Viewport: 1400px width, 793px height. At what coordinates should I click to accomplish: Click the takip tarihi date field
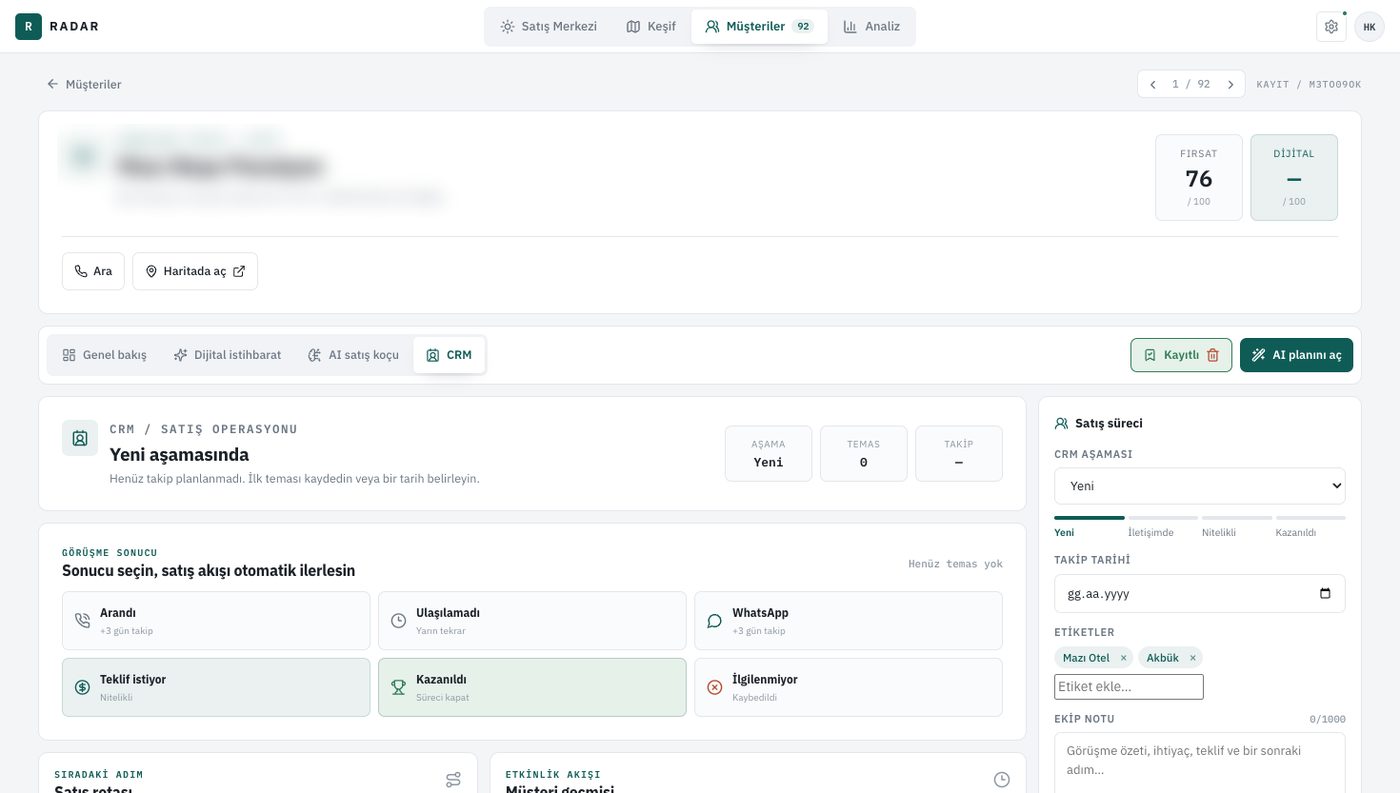point(1200,593)
